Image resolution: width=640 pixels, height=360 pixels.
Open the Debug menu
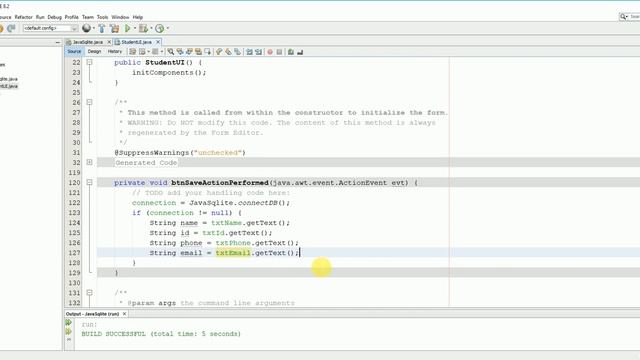[x=54, y=17]
